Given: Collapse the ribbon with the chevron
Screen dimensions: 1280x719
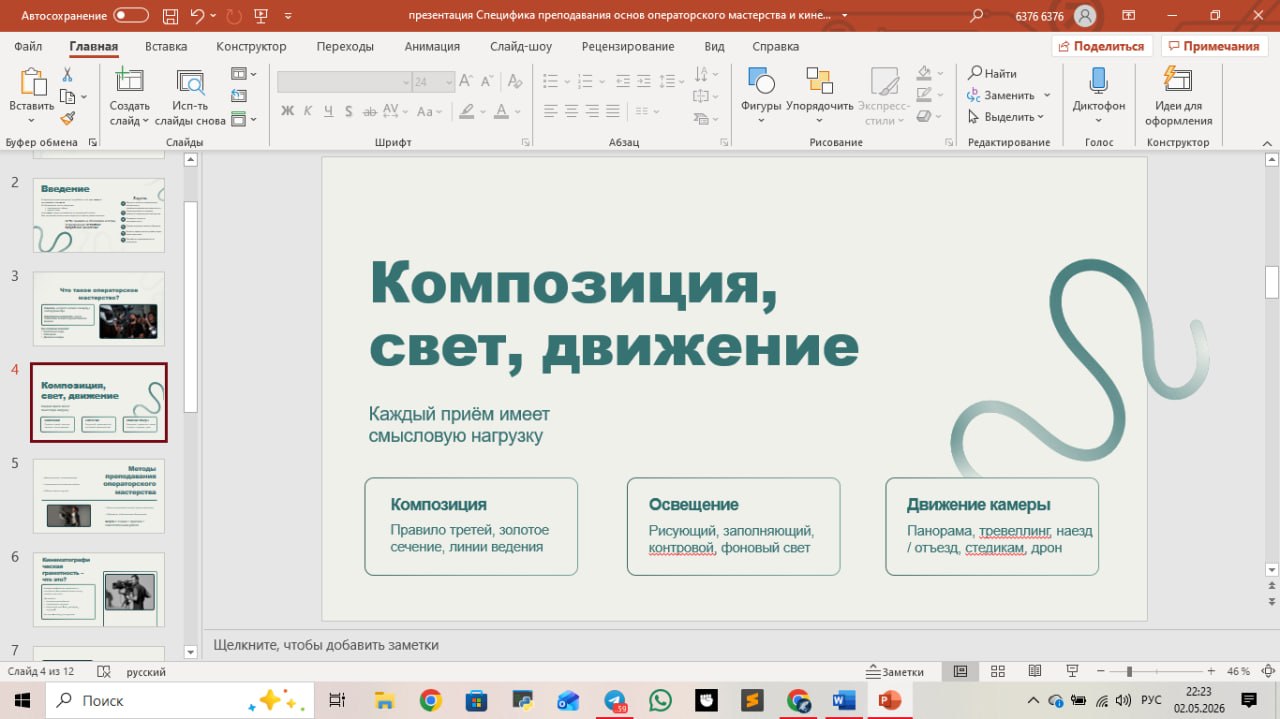Looking at the screenshot, I should [x=1266, y=142].
